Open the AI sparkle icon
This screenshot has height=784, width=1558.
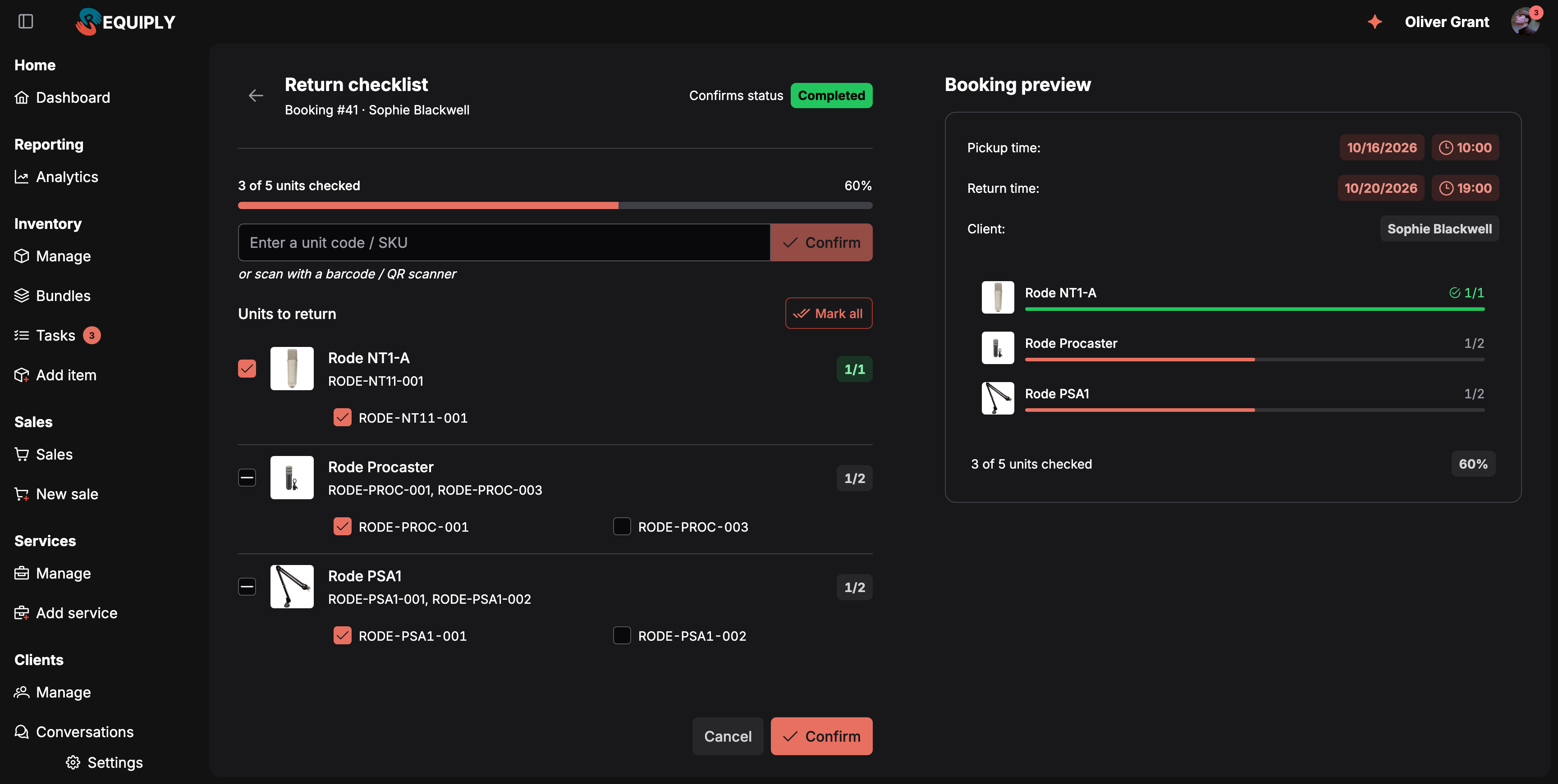[x=1375, y=22]
